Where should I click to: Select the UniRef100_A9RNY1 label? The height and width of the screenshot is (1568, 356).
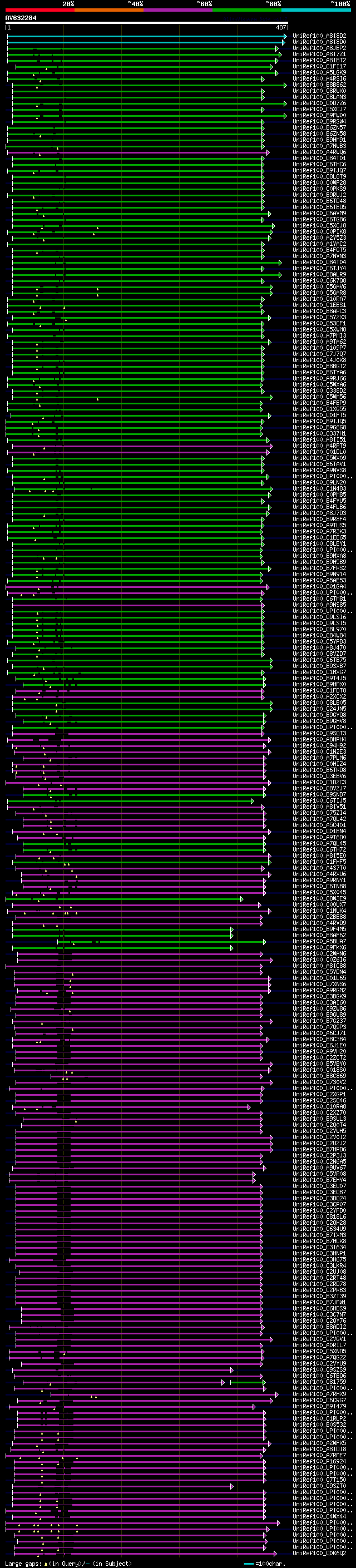tap(319, 880)
